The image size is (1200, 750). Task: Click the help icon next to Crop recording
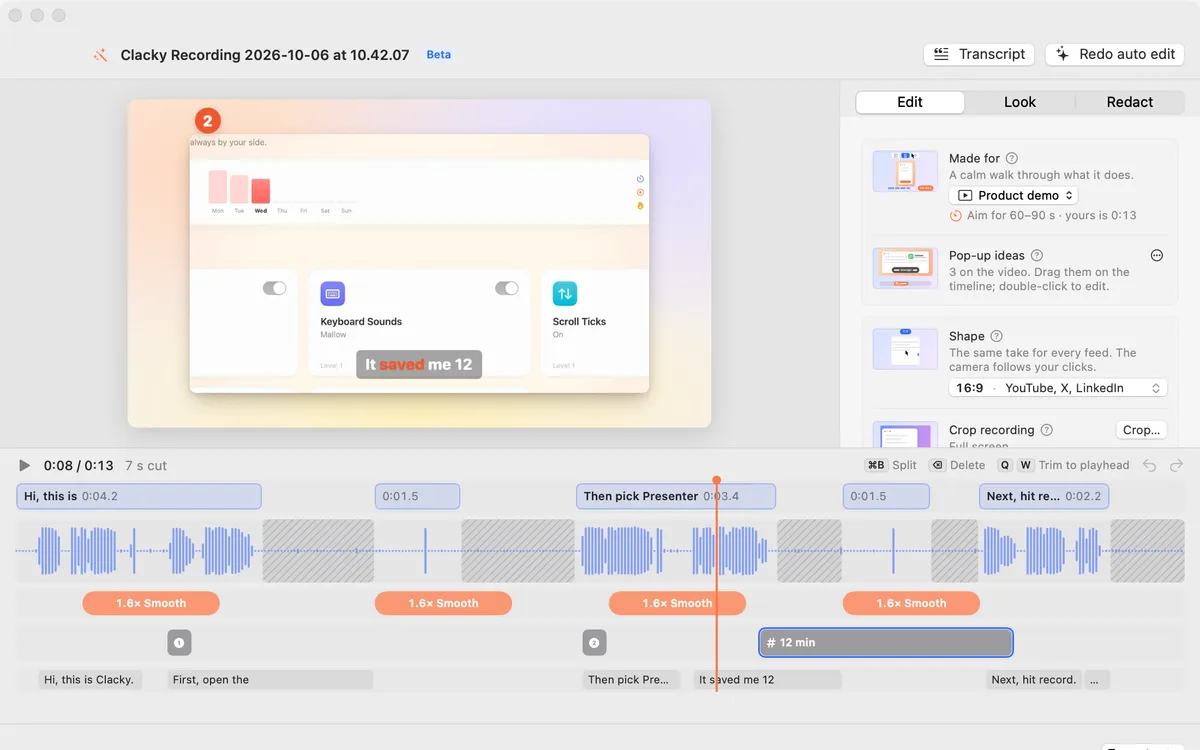pyautogui.click(x=1046, y=430)
